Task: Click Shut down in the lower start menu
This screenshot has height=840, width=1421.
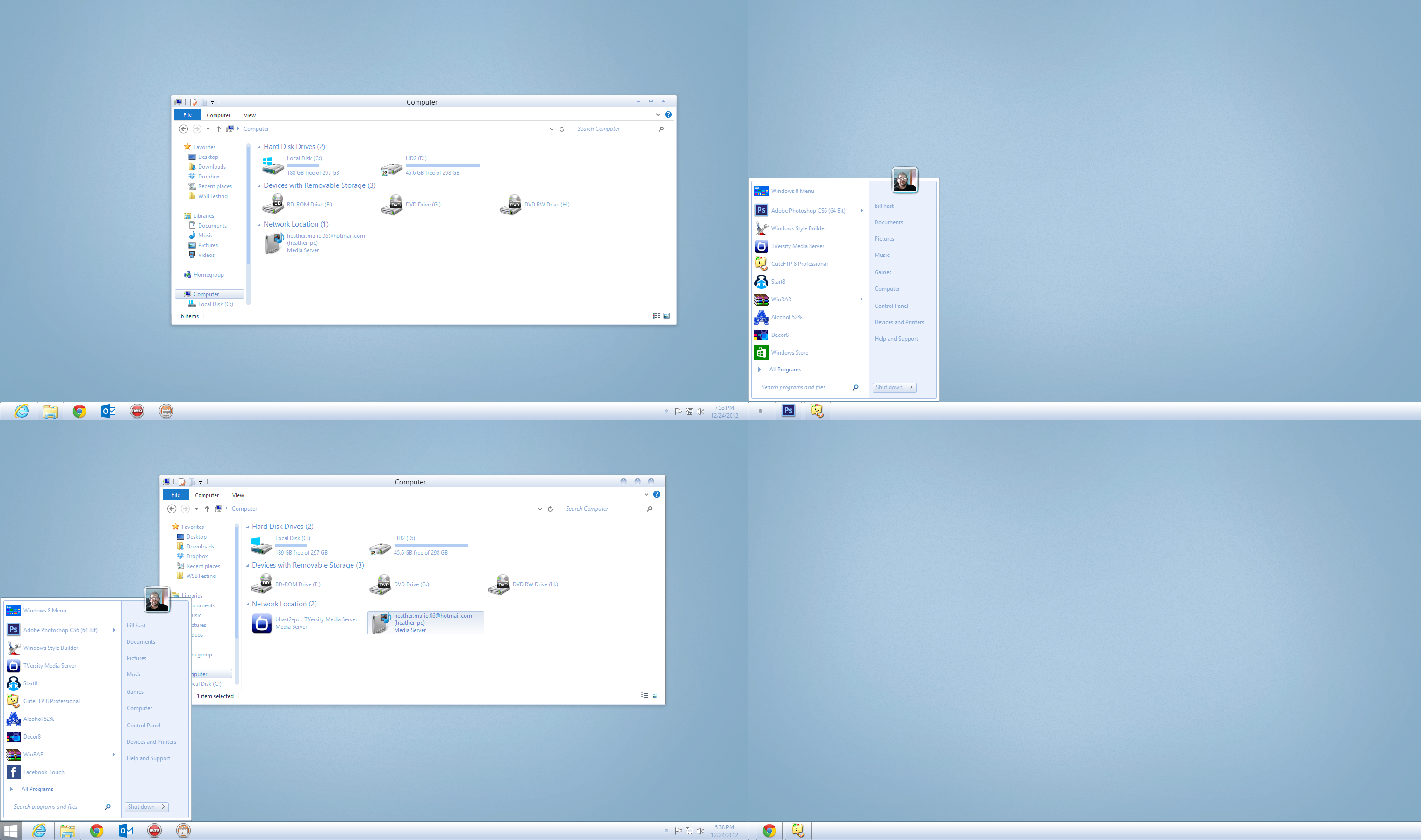Action: [x=141, y=807]
